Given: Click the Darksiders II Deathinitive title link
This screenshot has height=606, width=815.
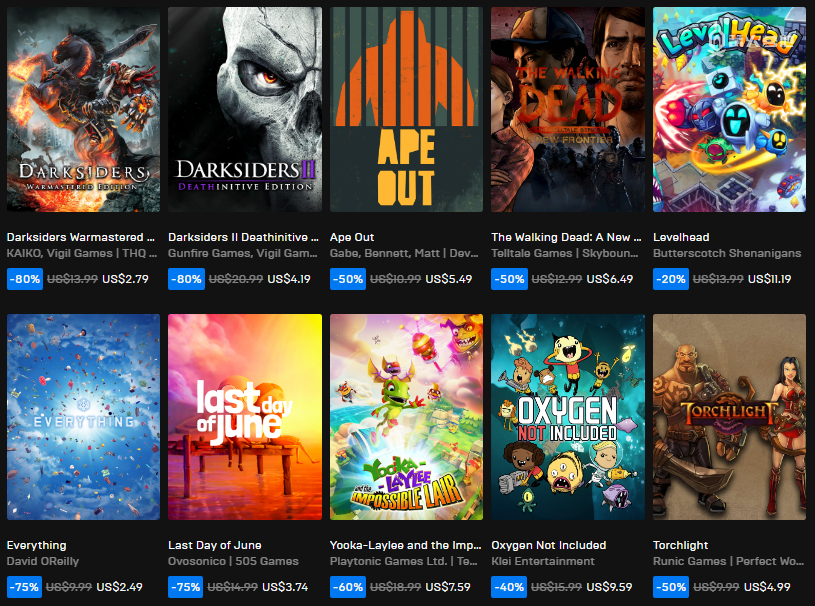Looking at the screenshot, I should coord(243,237).
